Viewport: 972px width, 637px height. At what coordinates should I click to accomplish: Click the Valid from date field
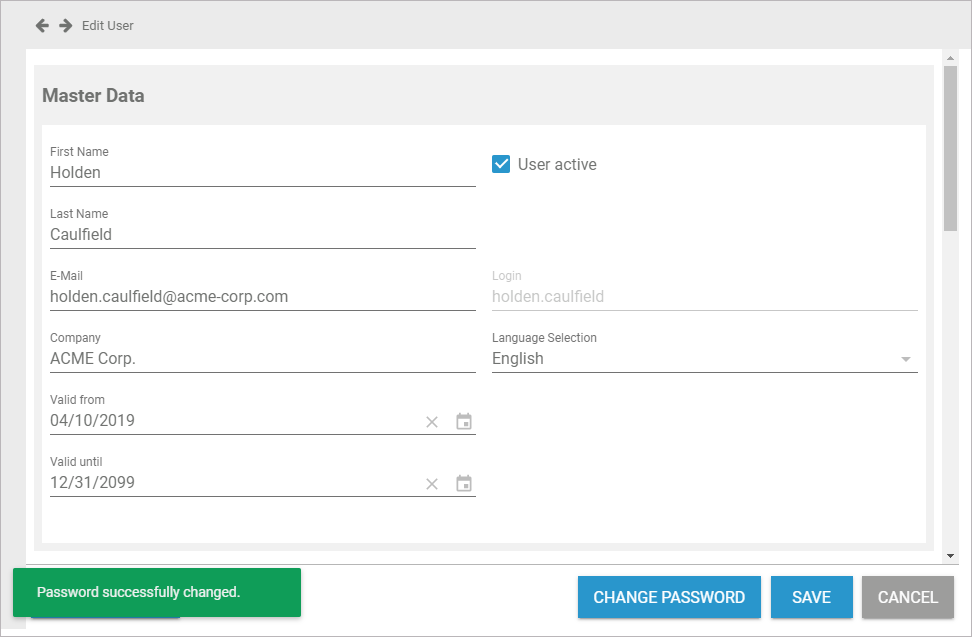(230, 421)
